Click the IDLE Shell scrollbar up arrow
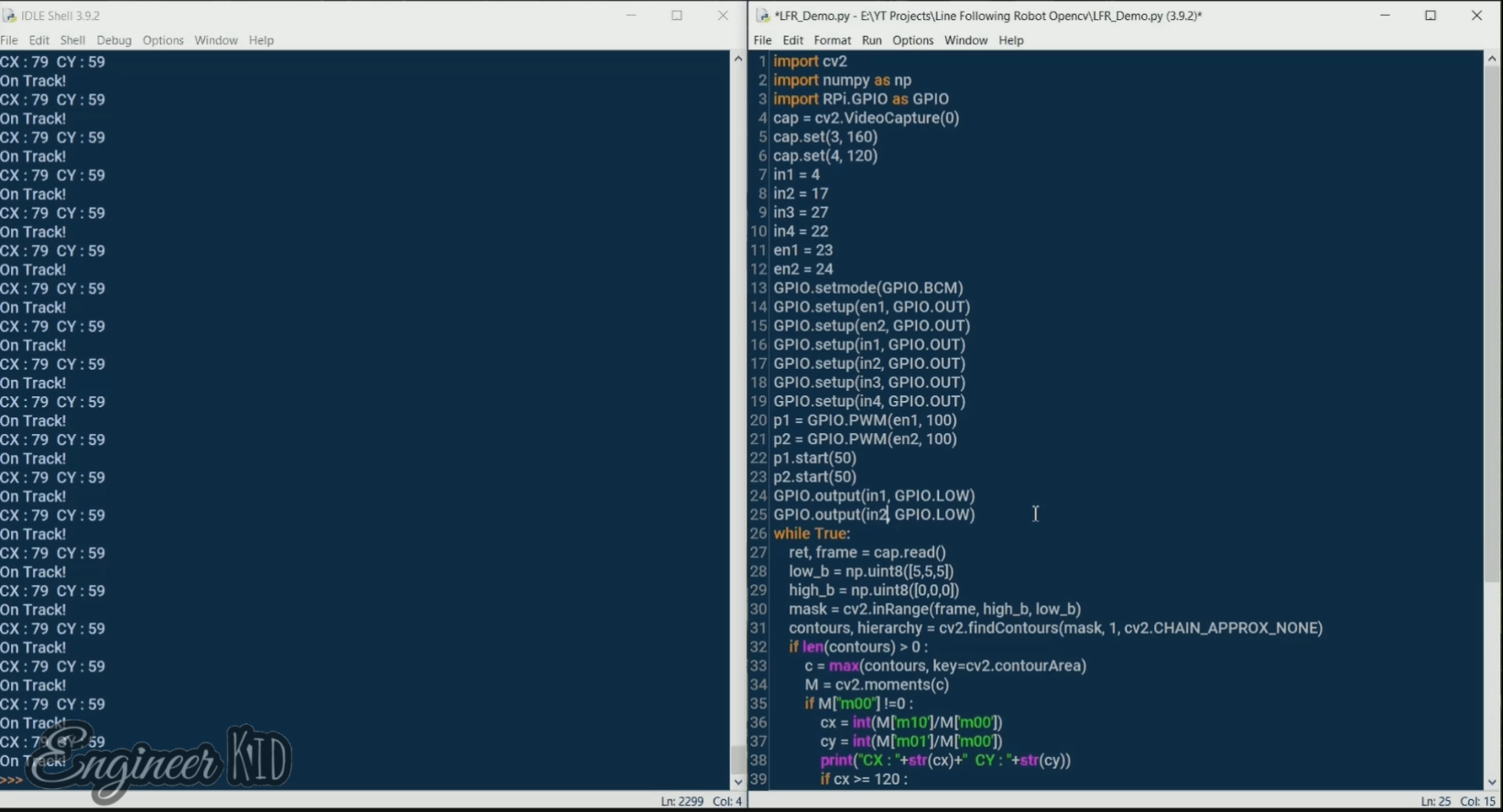The height and width of the screenshot is (812, 1503). pyautogui.click(x=738, y=59)
